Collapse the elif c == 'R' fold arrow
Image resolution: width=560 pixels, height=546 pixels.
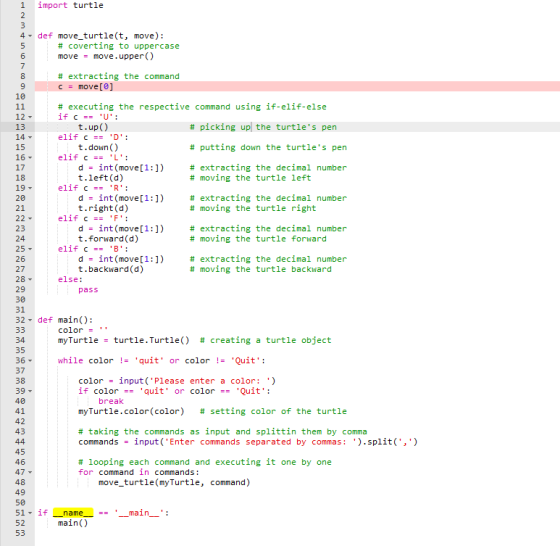(30, 188)
